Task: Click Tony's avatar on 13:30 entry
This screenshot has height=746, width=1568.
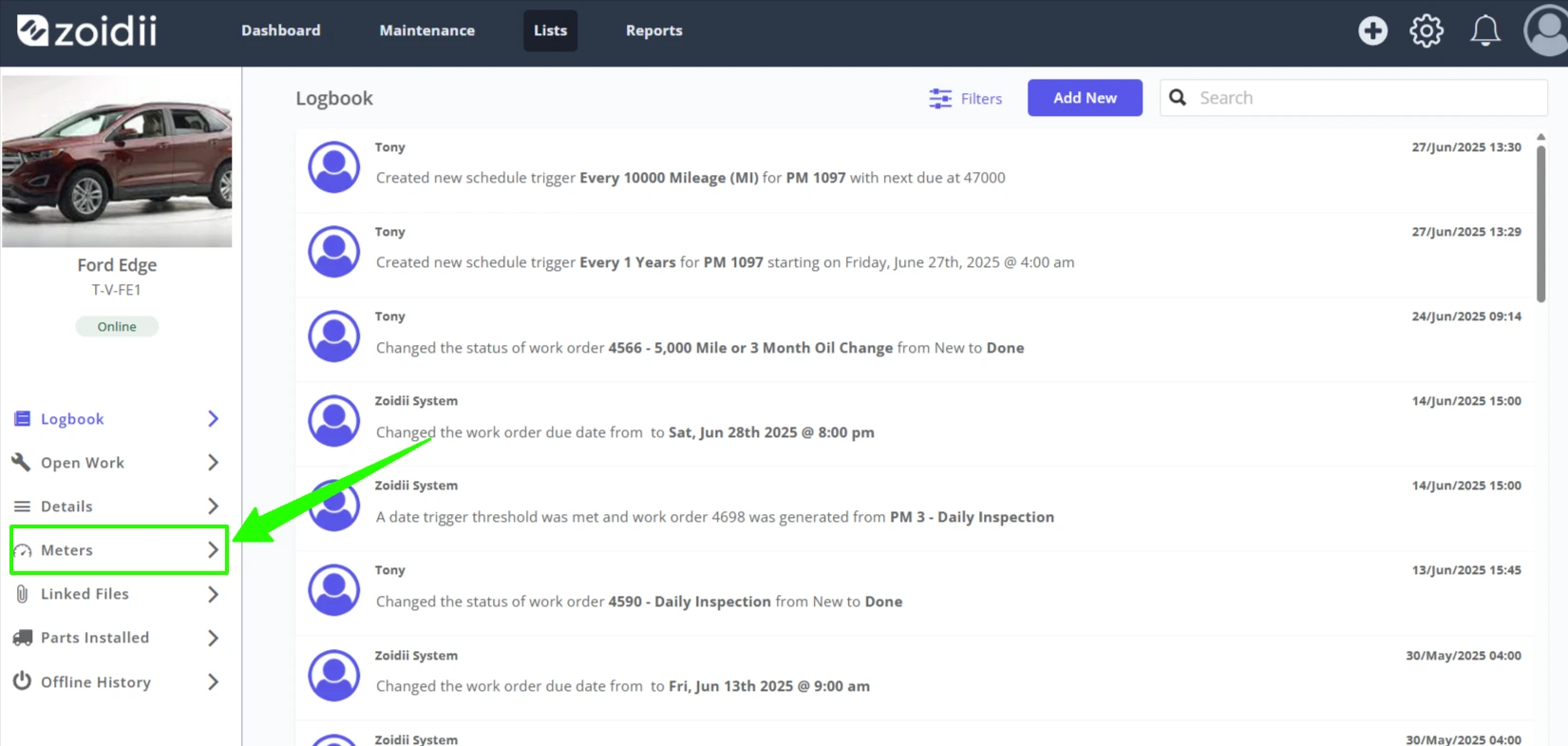Action: click(x=333, y=167)
